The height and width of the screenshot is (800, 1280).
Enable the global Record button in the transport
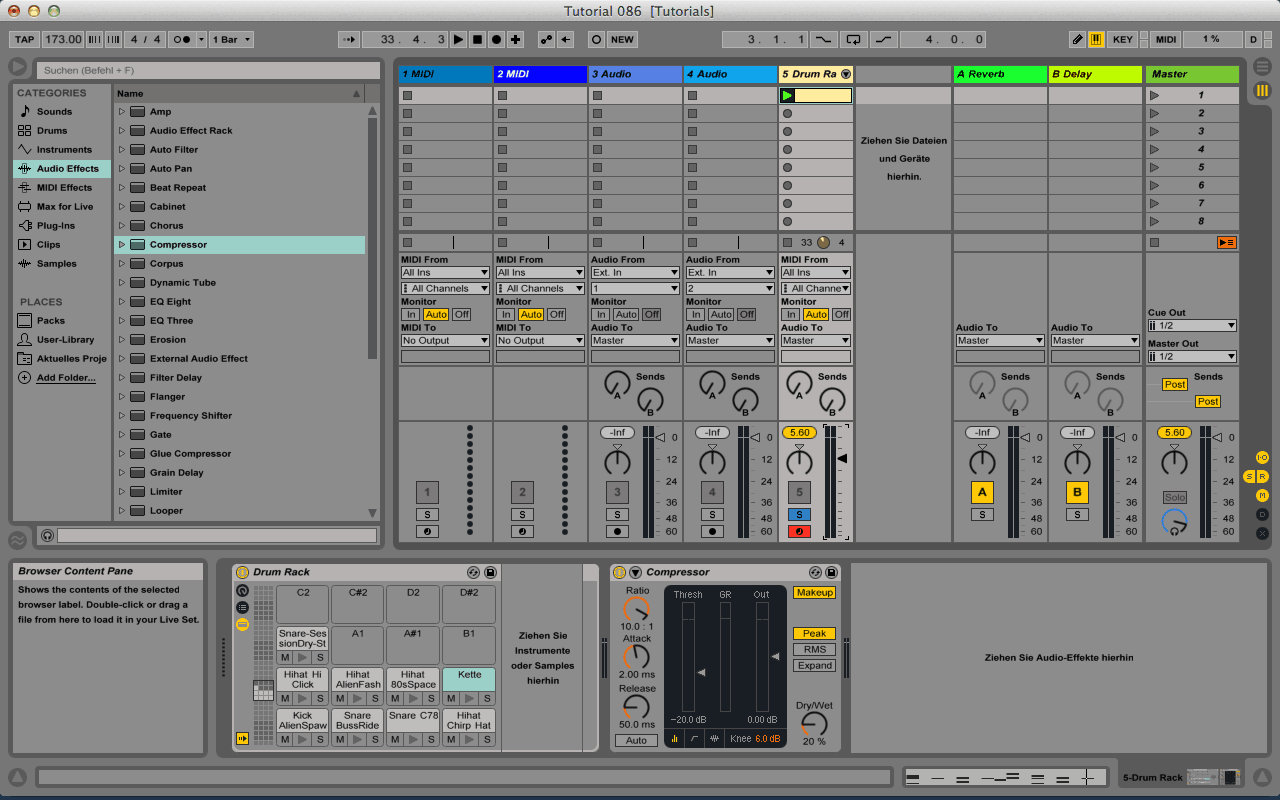tap(496, 39)
